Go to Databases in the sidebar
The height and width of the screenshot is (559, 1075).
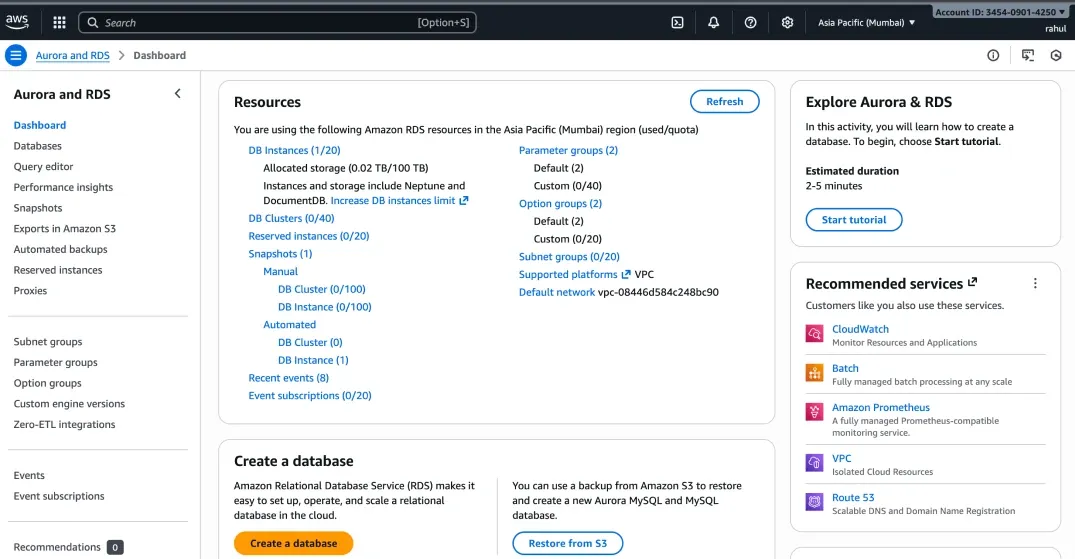37,146
